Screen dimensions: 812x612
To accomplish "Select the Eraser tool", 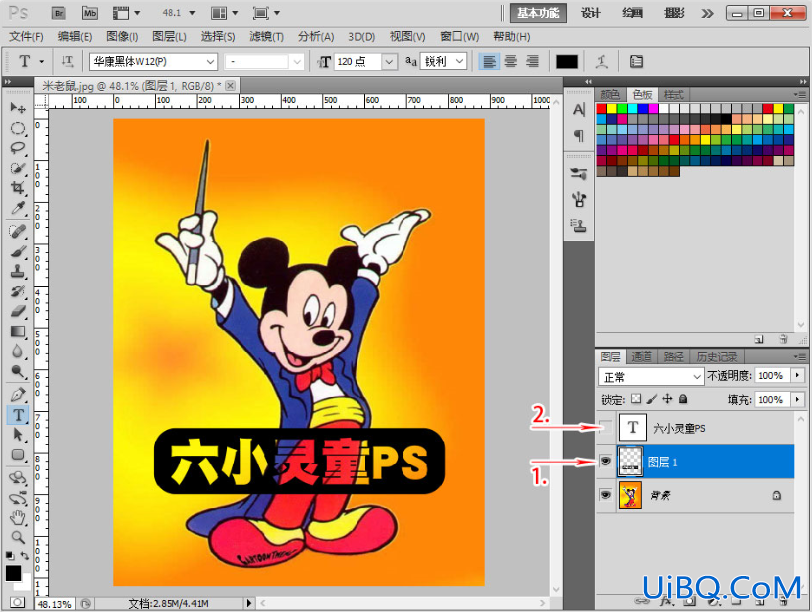I will (18, 312).
